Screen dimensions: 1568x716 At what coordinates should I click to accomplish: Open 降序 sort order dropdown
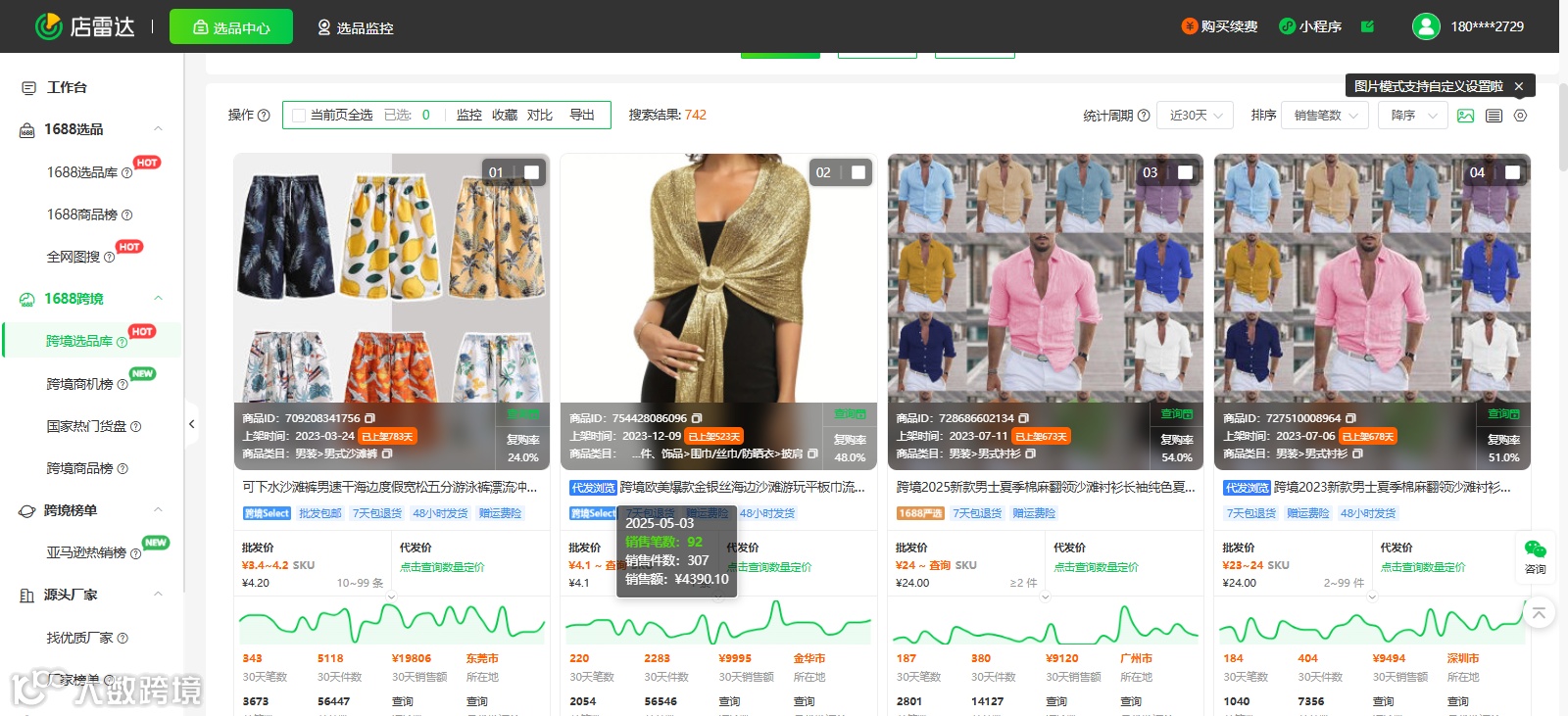coord(1413,116)
